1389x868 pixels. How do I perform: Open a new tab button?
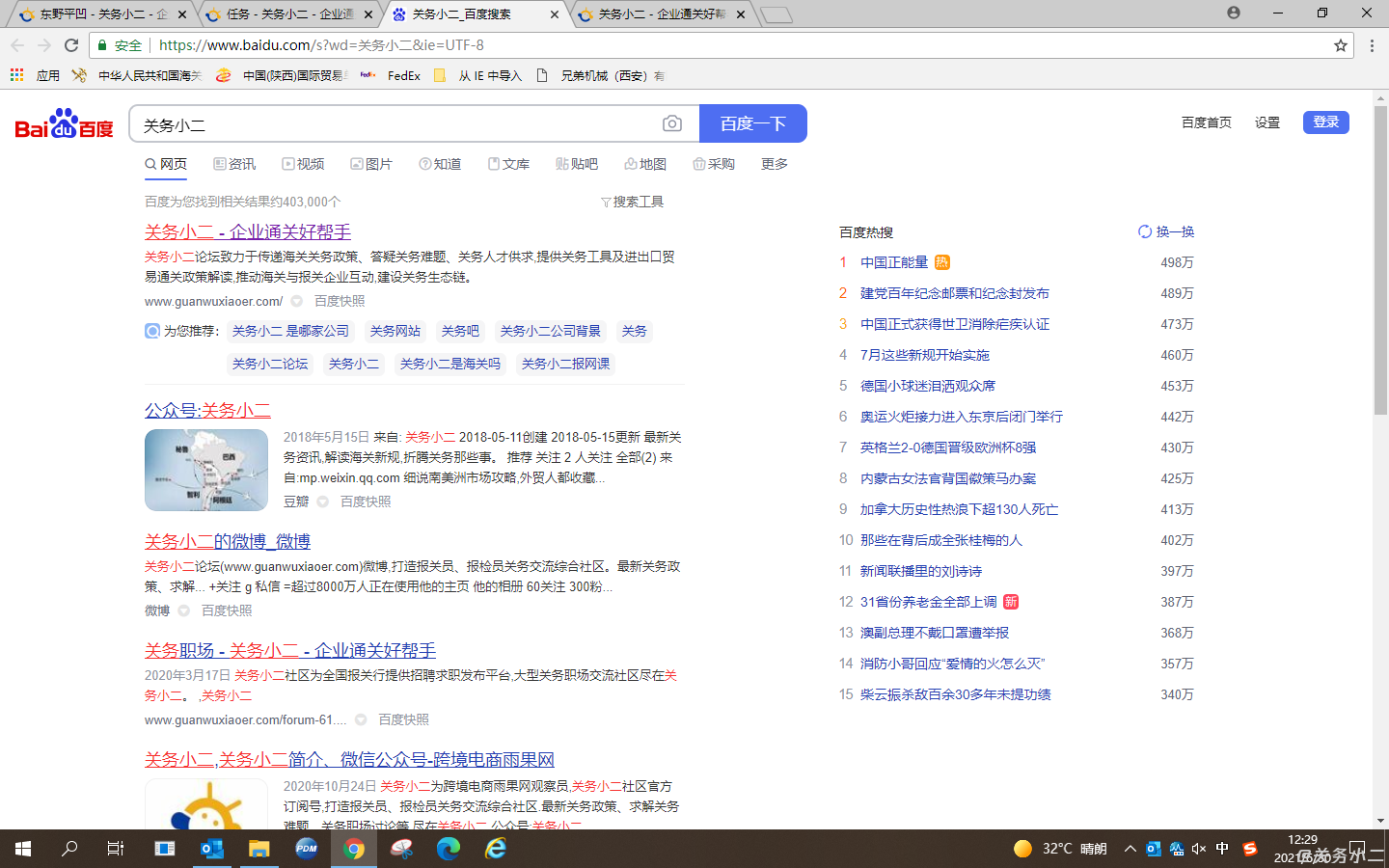click(776, 14)
